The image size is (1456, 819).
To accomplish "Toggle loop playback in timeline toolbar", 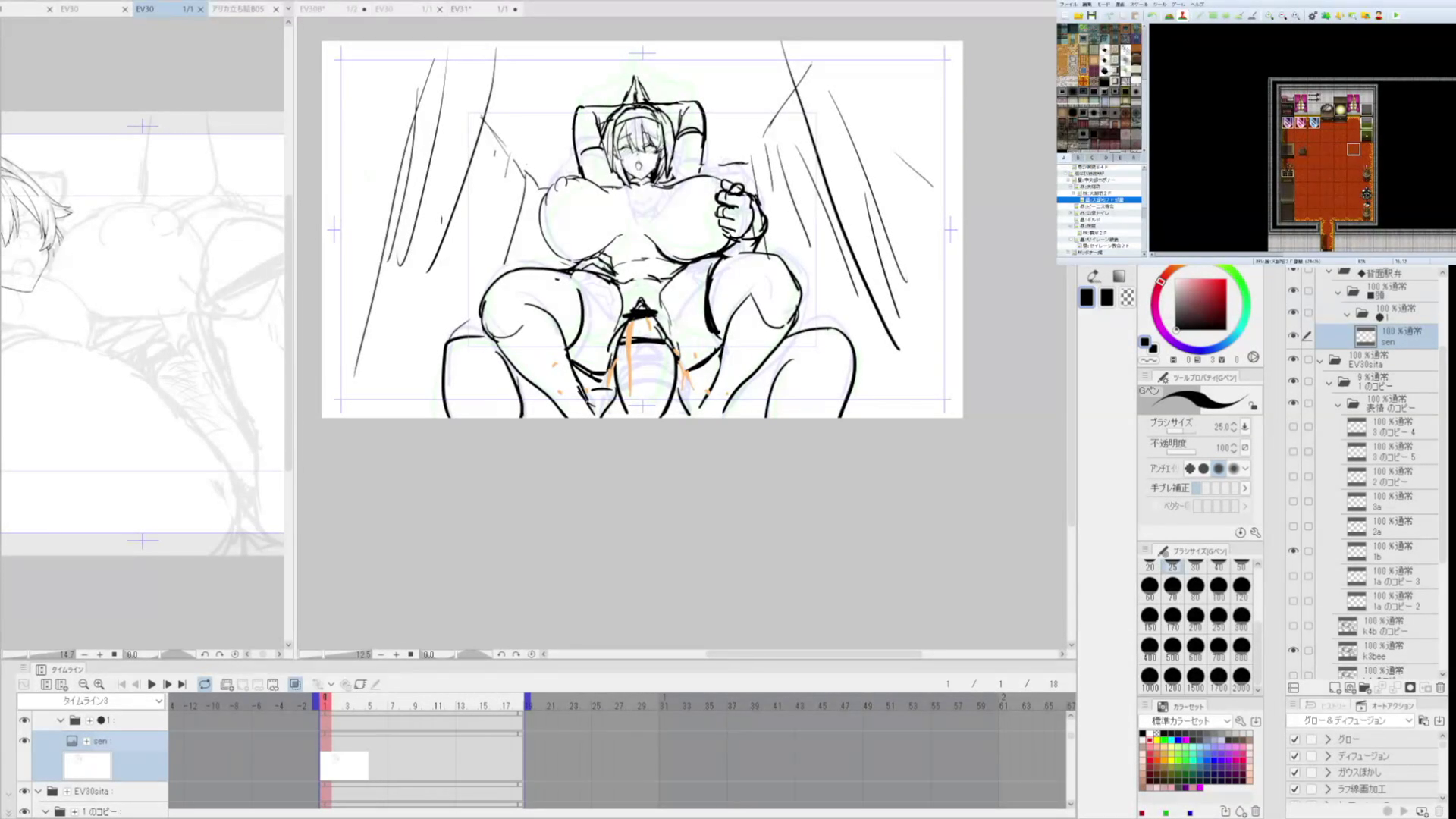I will pyautogui.click(x=205, y=684).
